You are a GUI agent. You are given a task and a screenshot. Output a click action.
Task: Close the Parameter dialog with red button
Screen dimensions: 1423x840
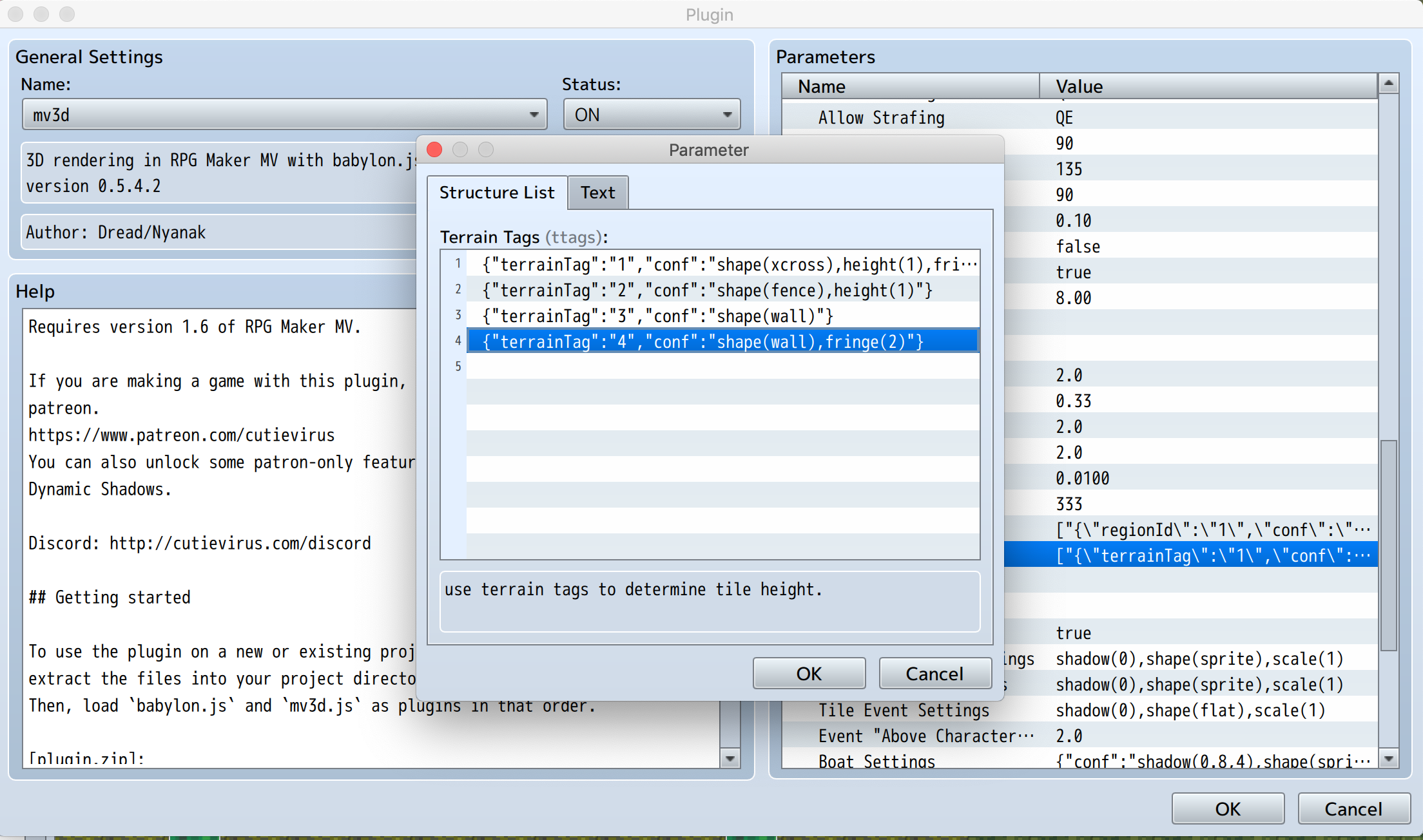point(434,149)
